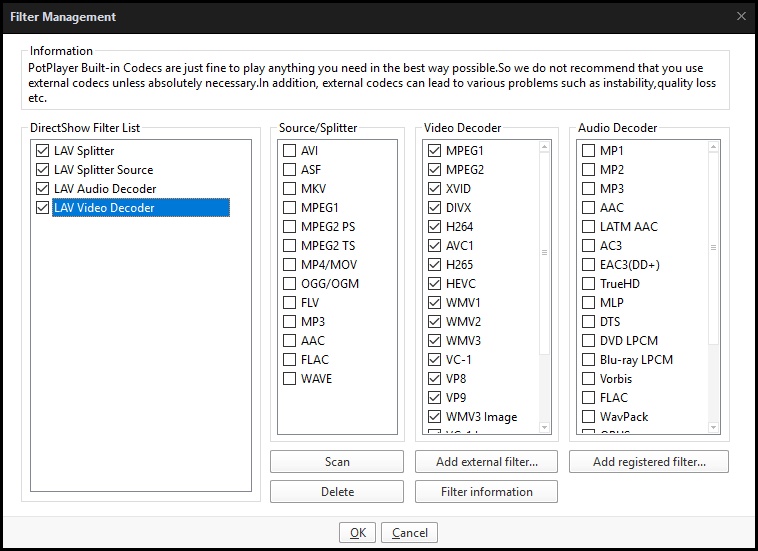Uncheck MPEG2 video decoder checkbox
The width and height of the screenshot is (758, 551).
pyautogui.click(x=435, y=170)
